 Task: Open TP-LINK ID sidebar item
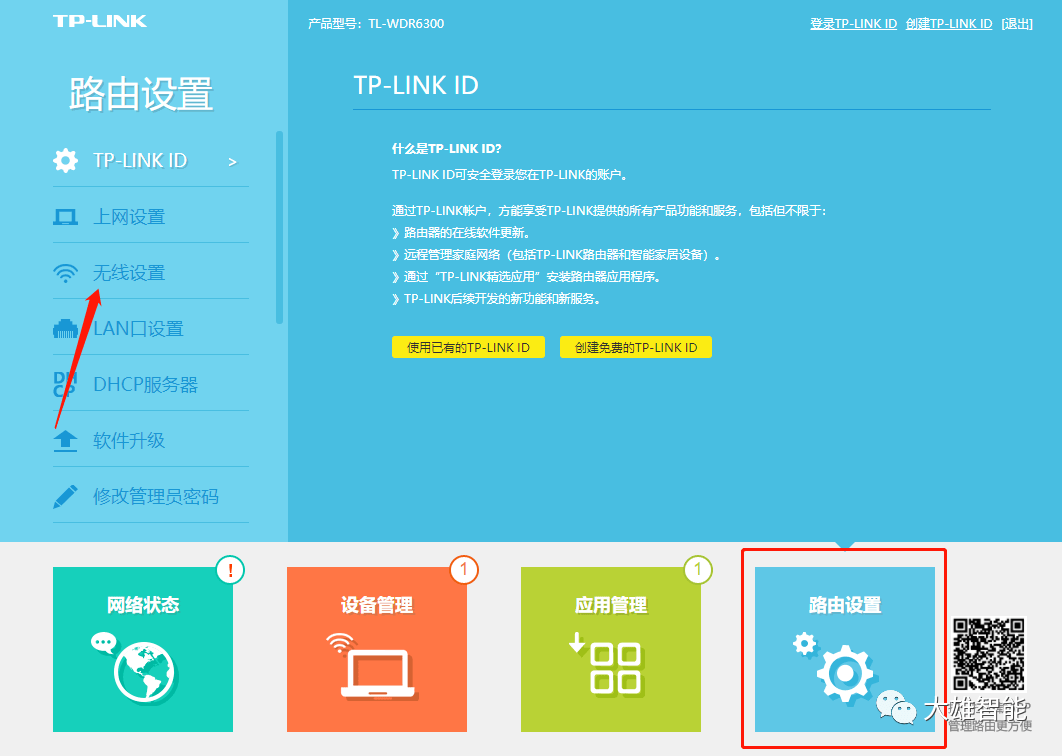[151, 160]
